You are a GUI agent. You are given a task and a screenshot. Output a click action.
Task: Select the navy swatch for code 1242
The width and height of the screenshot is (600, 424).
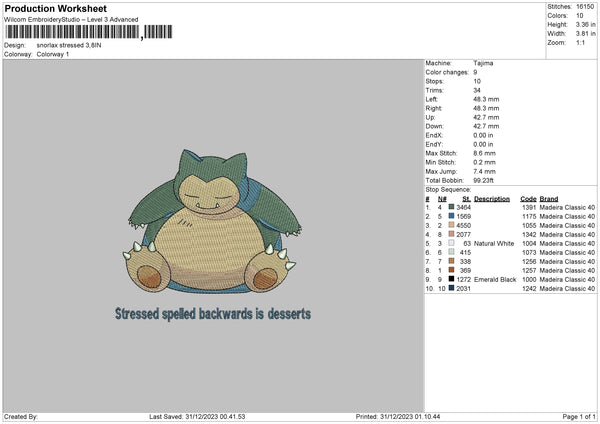point(451,288)
